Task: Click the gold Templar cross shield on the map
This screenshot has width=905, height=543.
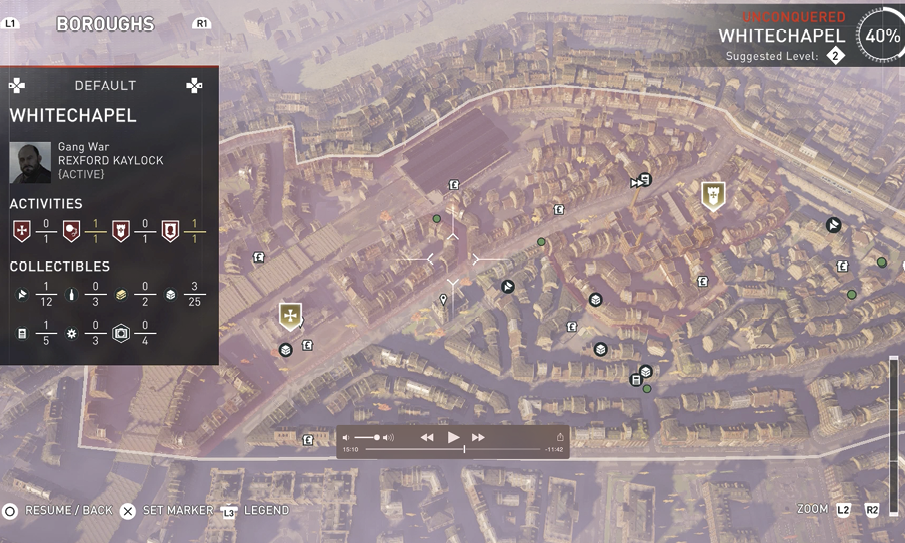Action: 290,316
